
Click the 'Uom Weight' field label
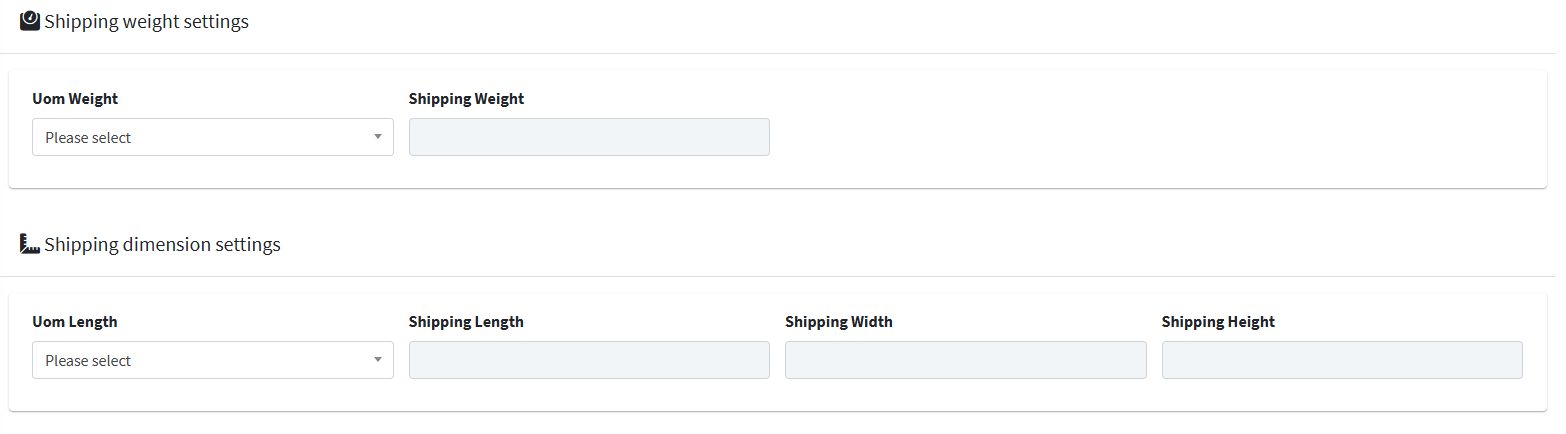click(75, 99)
